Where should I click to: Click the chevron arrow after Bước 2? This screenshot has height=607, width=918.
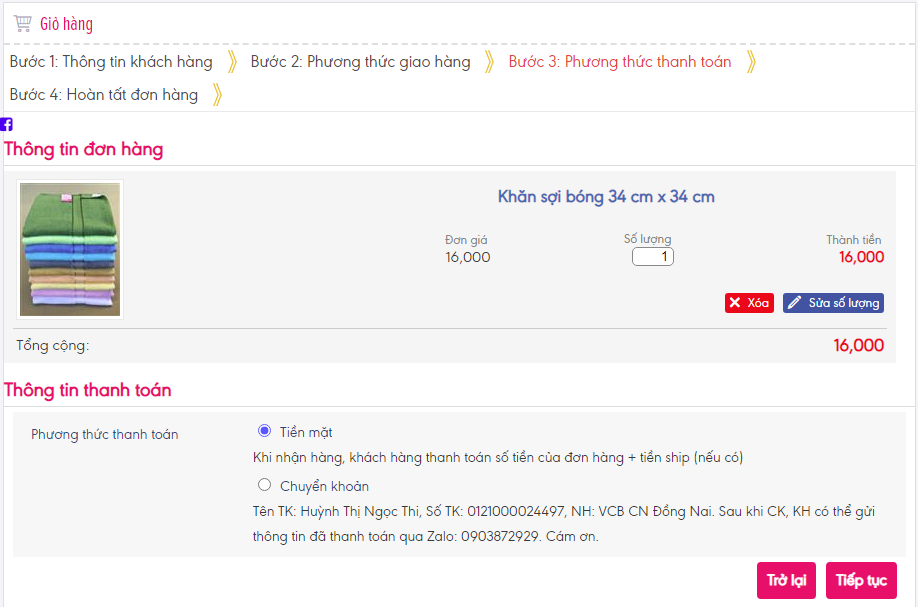490,62
